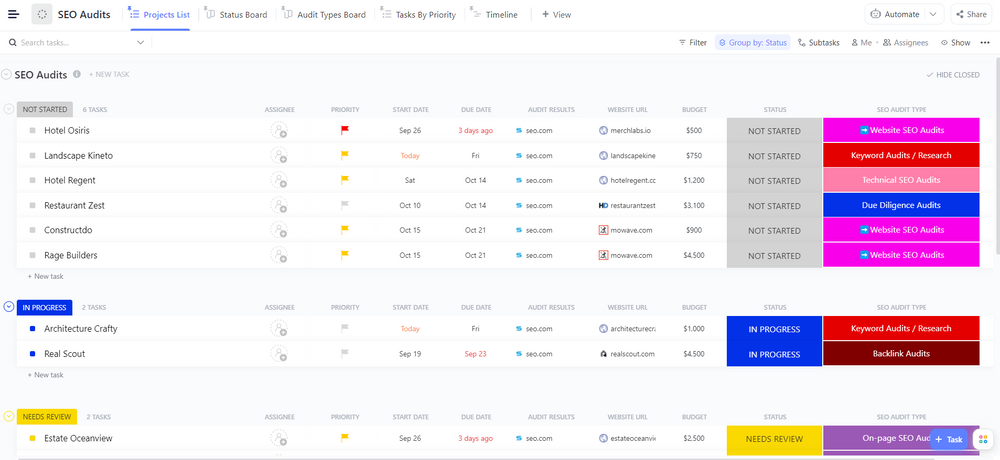Click the Subtasks icon button
This screenshot has width=1000, height=460.
point(803,43)
